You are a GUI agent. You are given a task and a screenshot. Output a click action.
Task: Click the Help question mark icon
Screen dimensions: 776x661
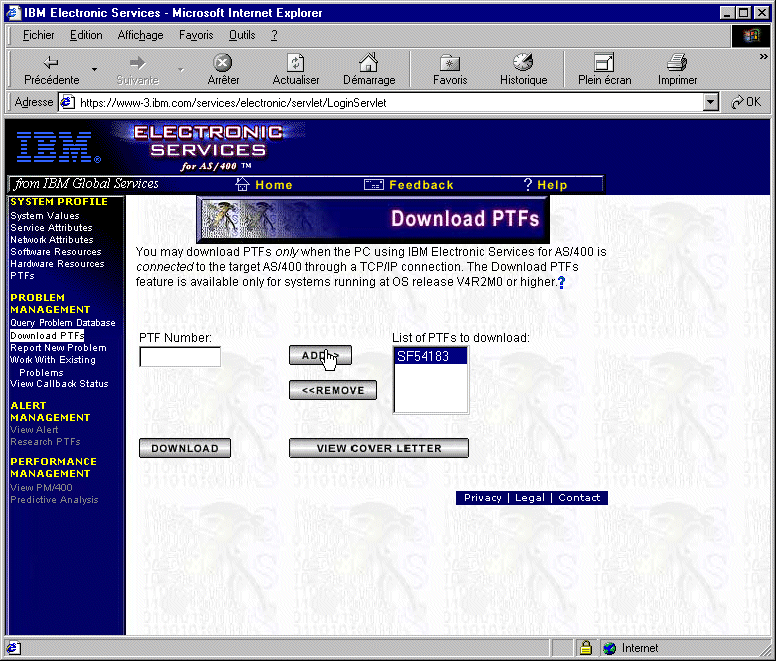[x=528, y=185]
